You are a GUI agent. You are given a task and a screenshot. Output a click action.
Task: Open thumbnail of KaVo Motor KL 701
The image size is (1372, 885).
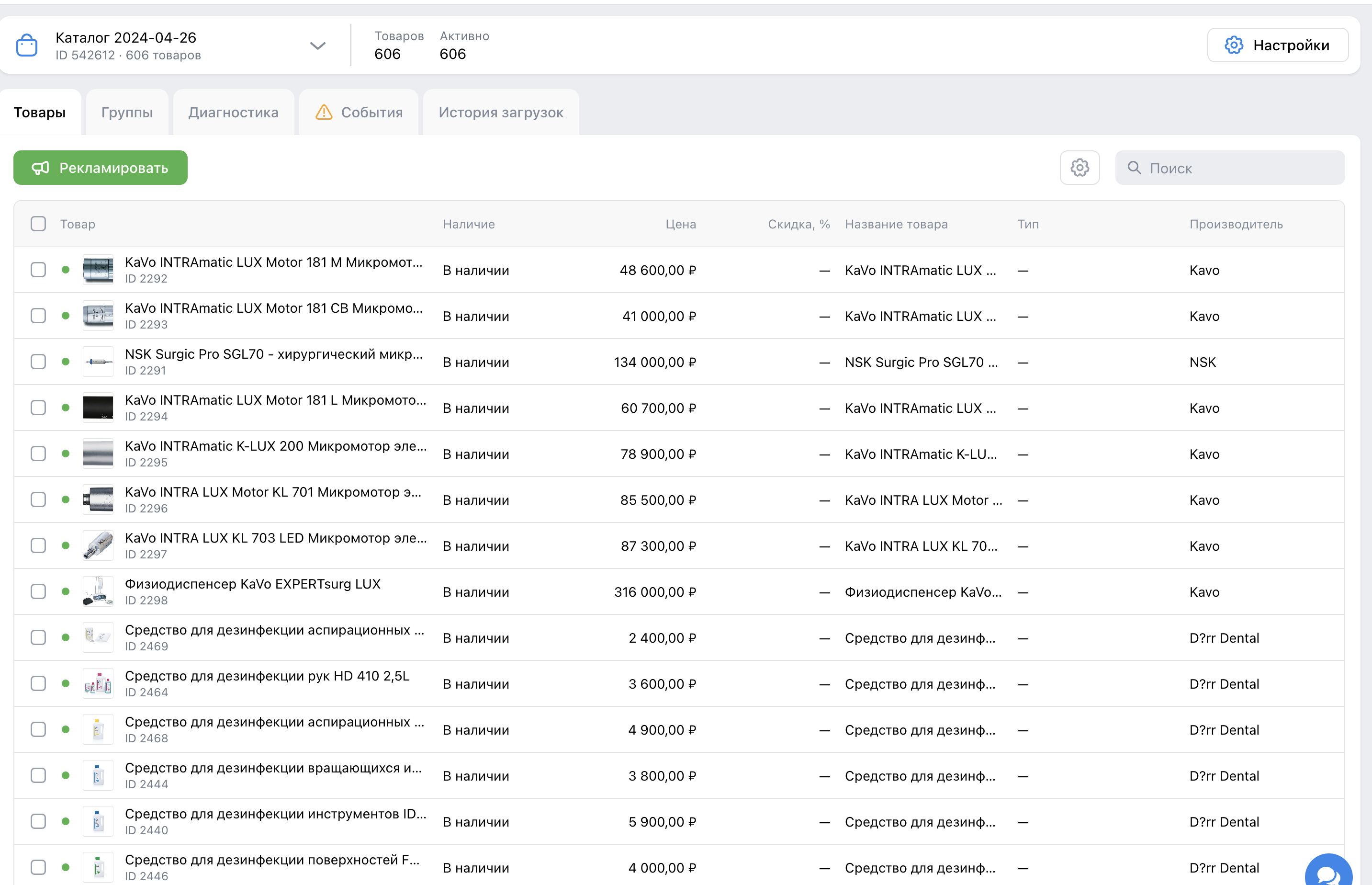click(98, 499)
